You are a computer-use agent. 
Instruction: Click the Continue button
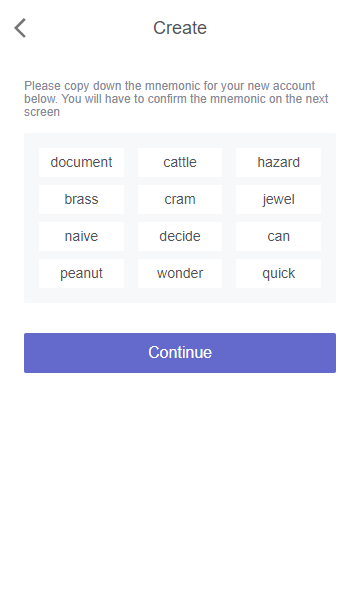pos(180,352)
